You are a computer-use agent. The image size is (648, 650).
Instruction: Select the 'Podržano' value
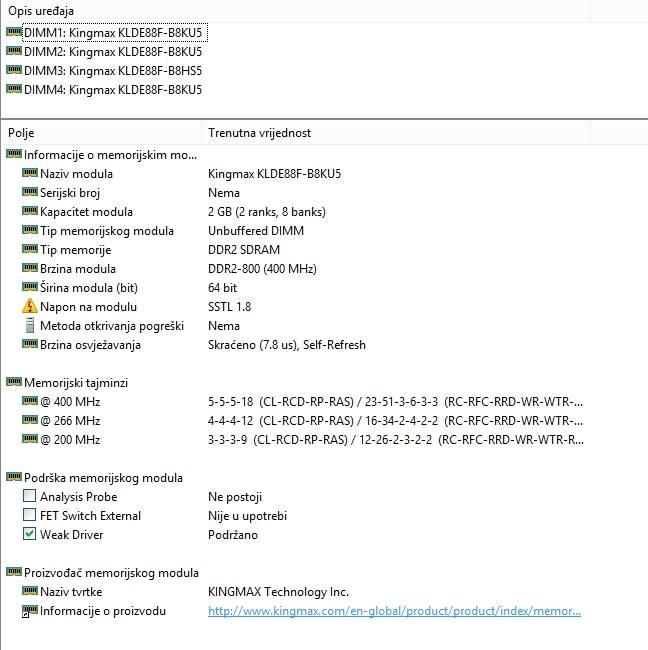point(233,535)
